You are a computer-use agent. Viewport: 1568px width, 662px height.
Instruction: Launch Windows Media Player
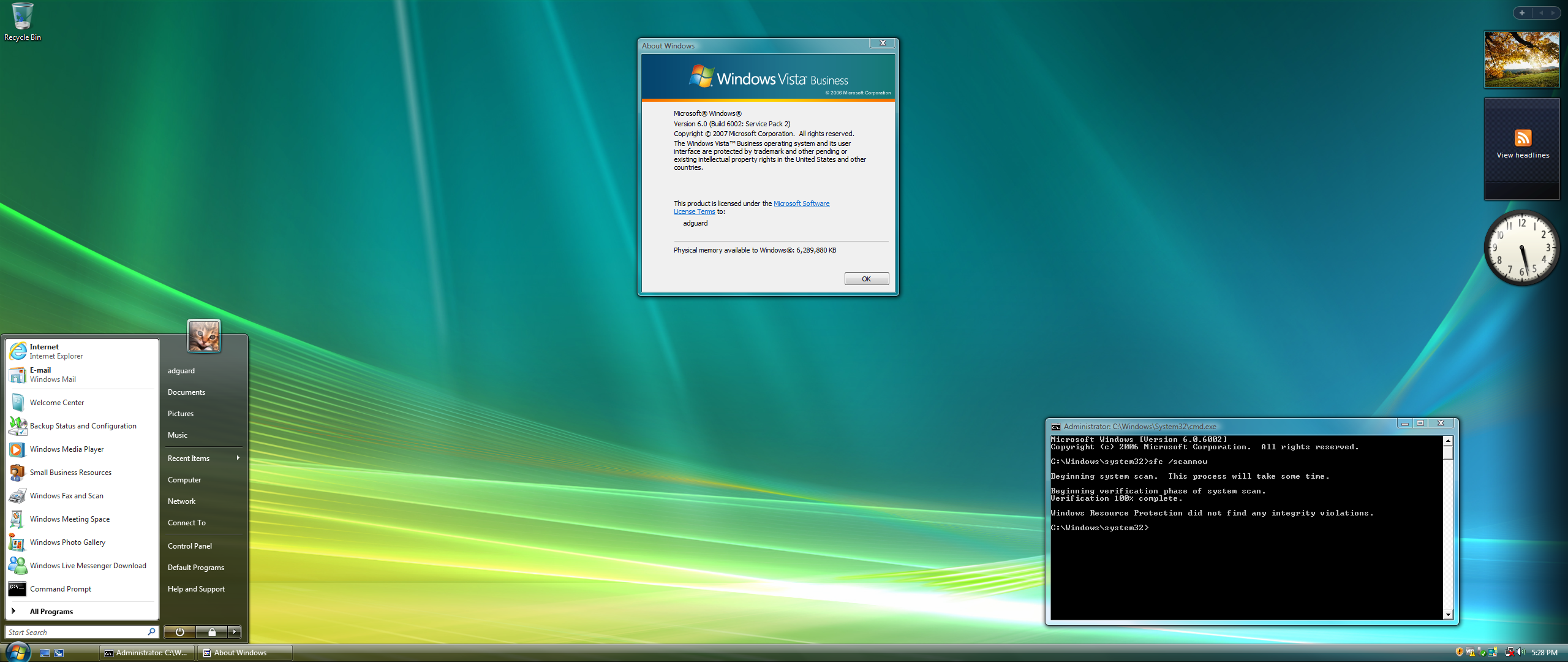click(x=82, y=449)
